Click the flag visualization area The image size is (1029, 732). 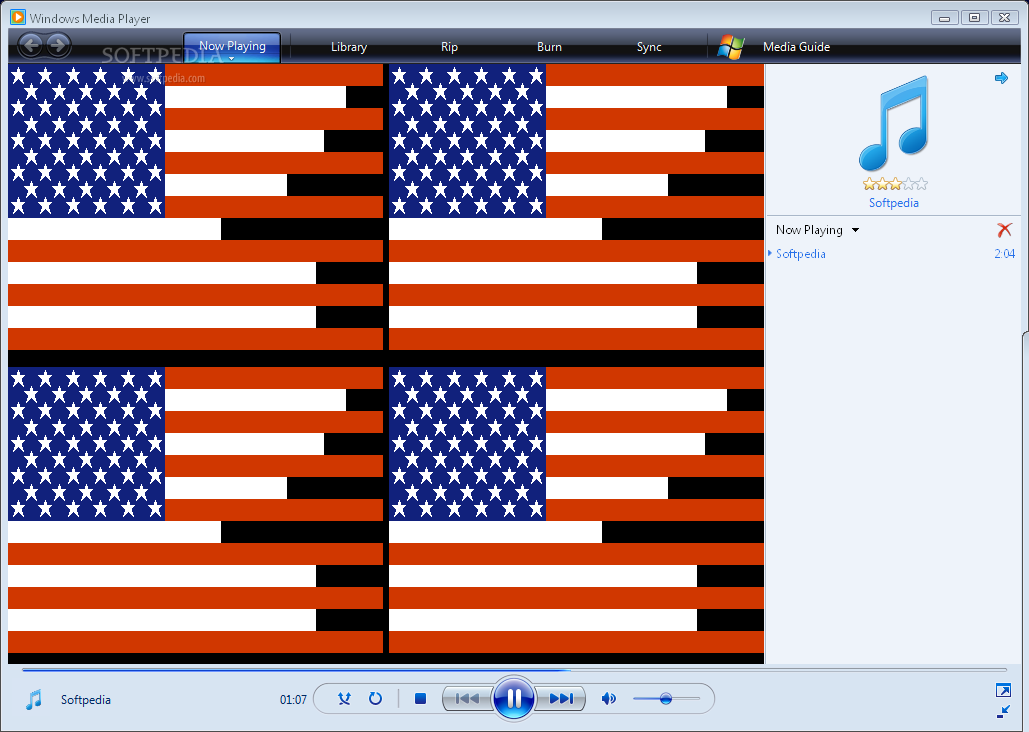[x=386, y=364]
